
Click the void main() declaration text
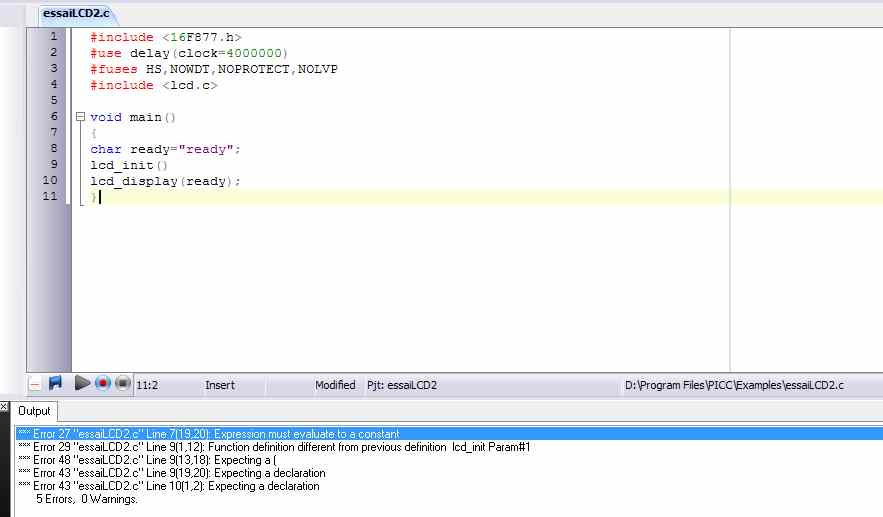point(133,117)
